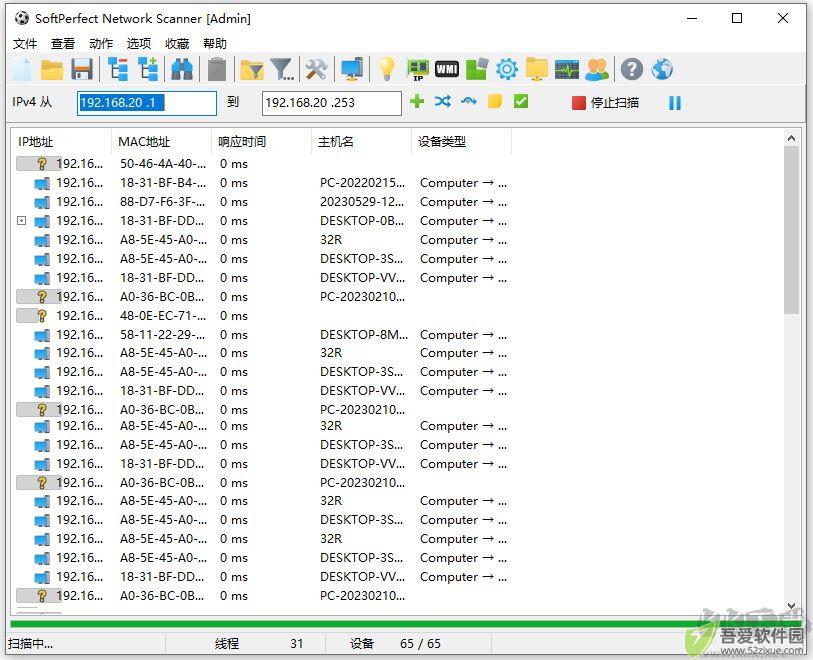Click the thread count 31 in status bar
The width and height of the screenshot is (813, 660).
[297, 644]
